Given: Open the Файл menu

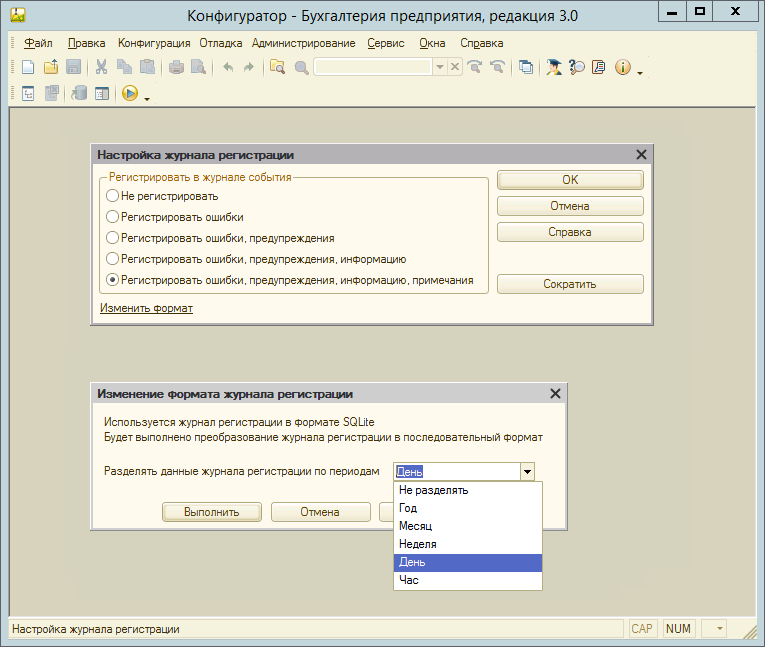Looking at the screenshot, I should click(x=38, y=43).
